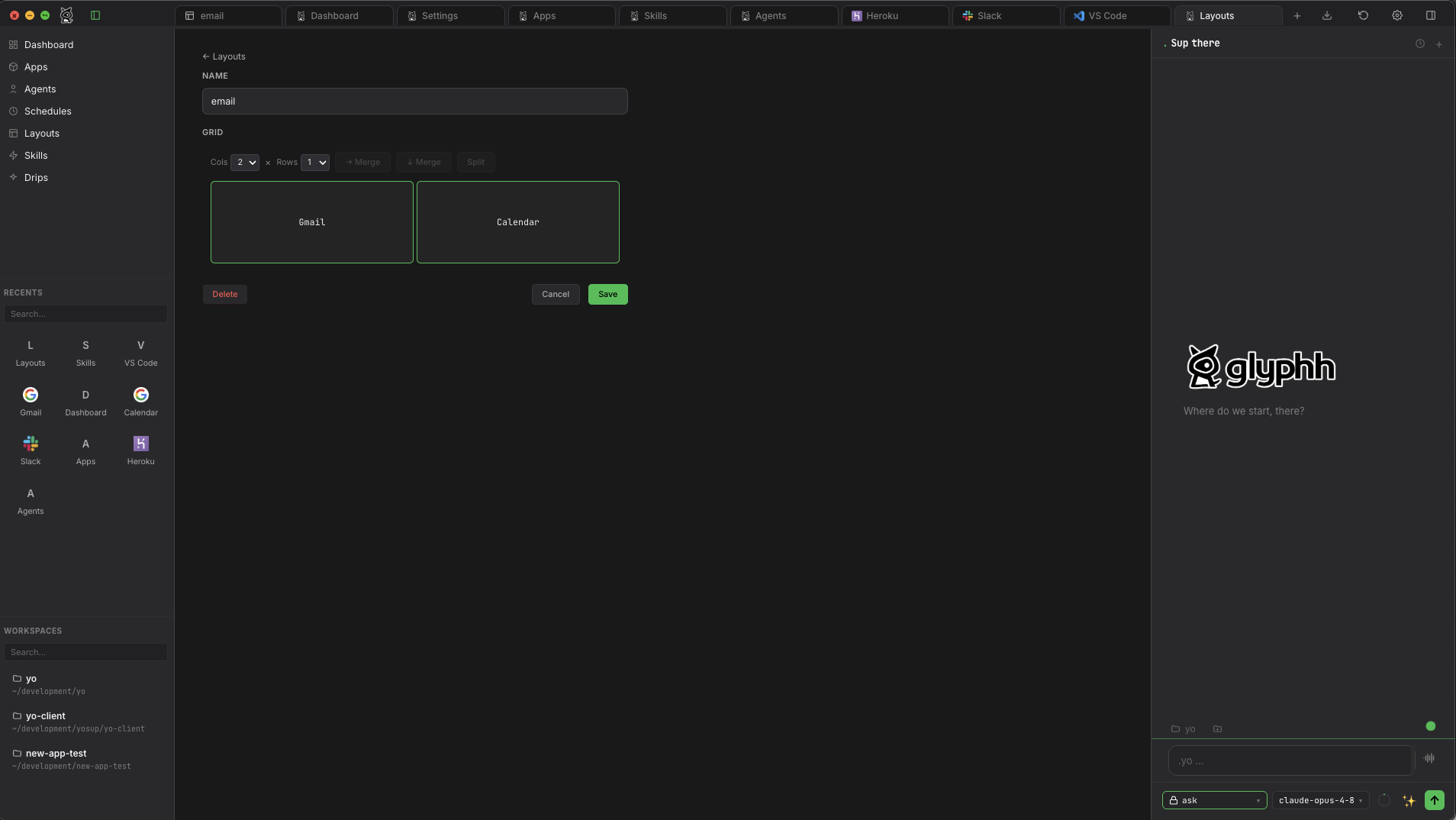Open settings via the gear icon

[x=1397, y=15]
